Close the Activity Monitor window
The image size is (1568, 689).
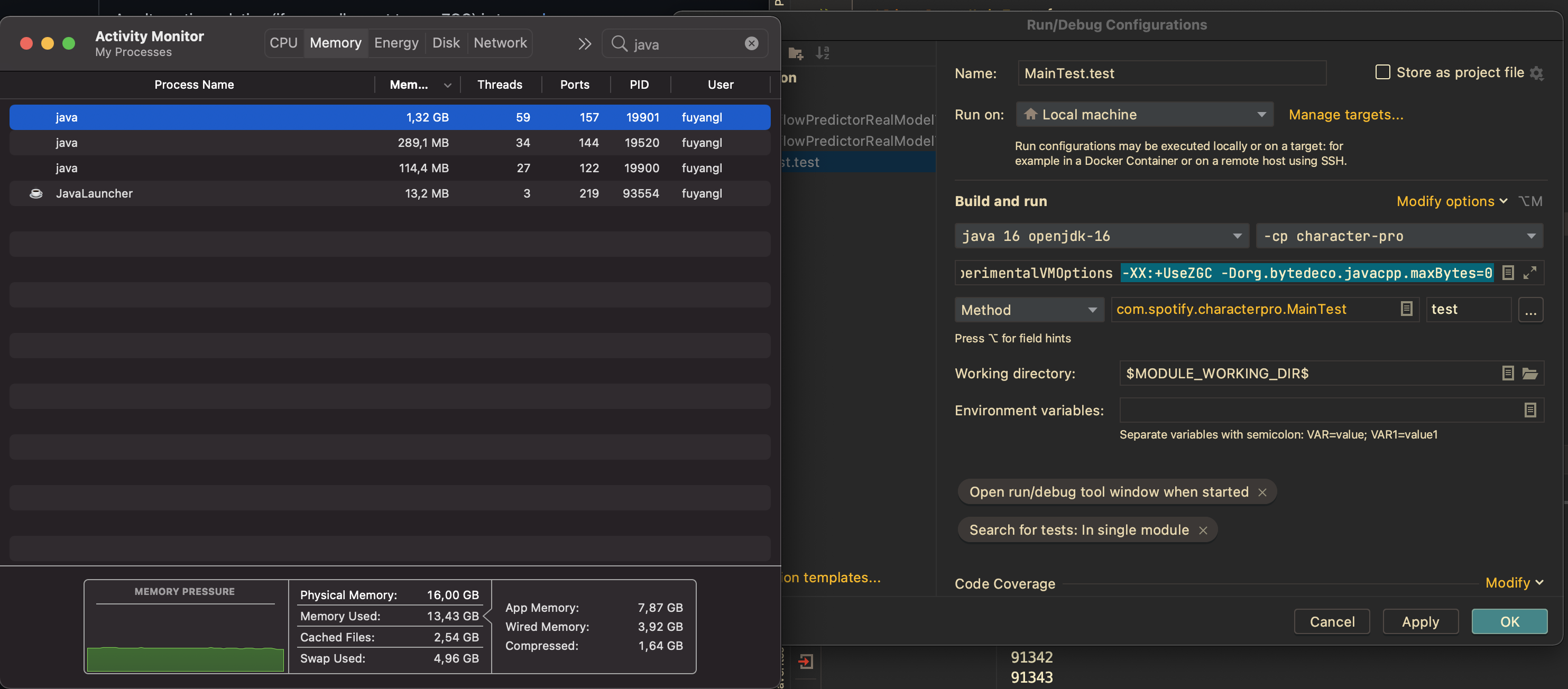tap(26, 44)
